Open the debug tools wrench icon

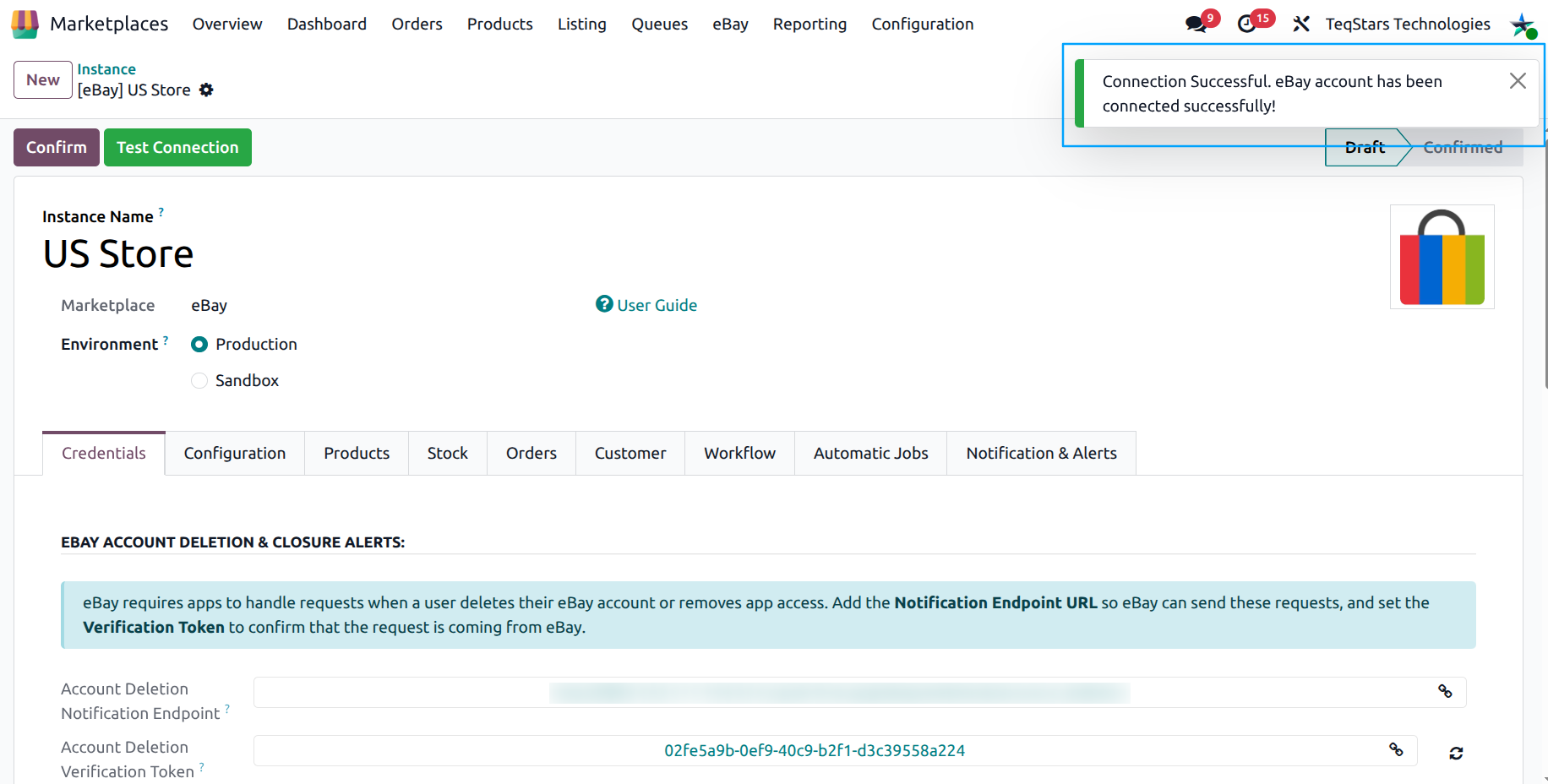(x=1301, y=24)
